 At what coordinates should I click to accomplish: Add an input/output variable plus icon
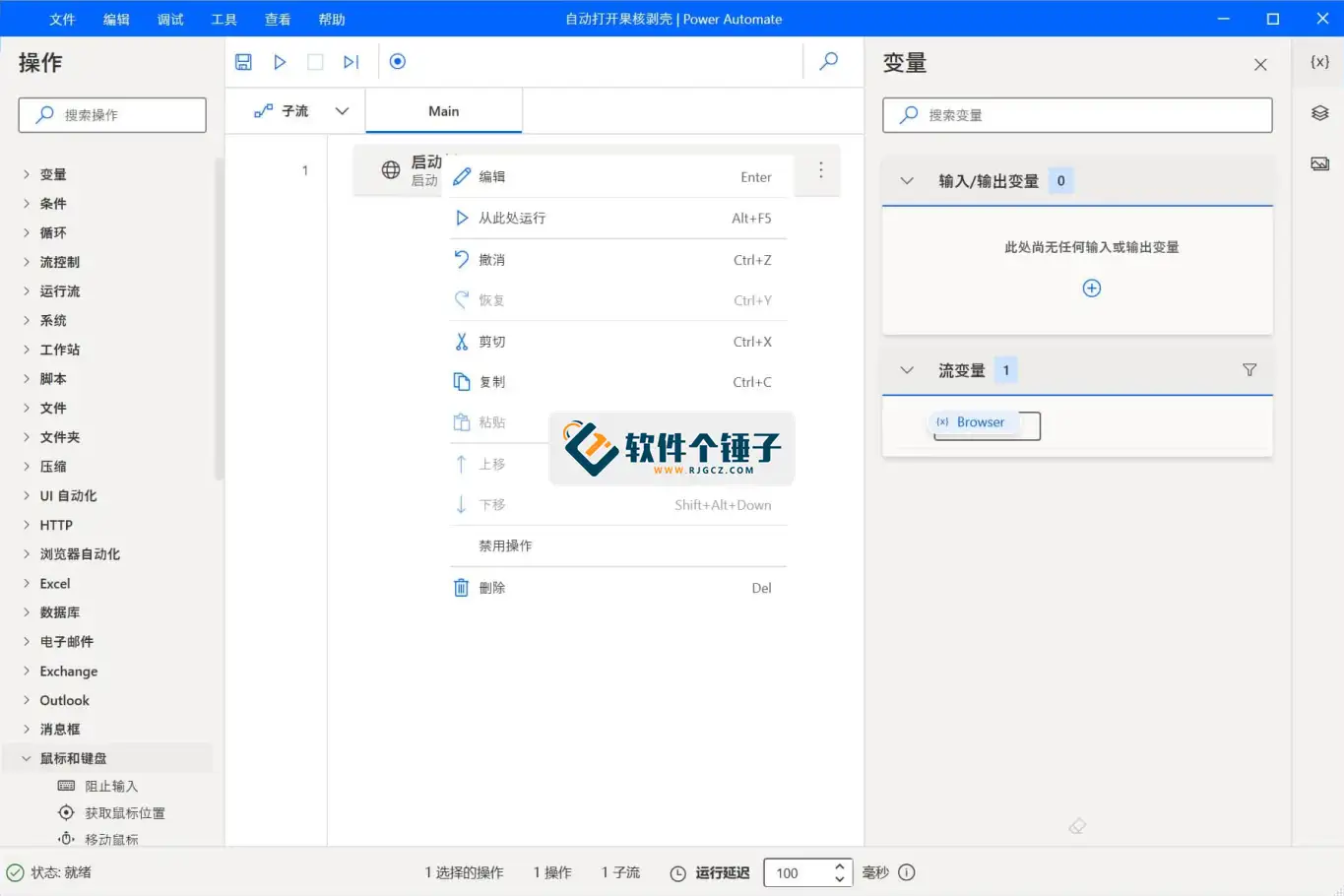click(x=1092, y=288)
